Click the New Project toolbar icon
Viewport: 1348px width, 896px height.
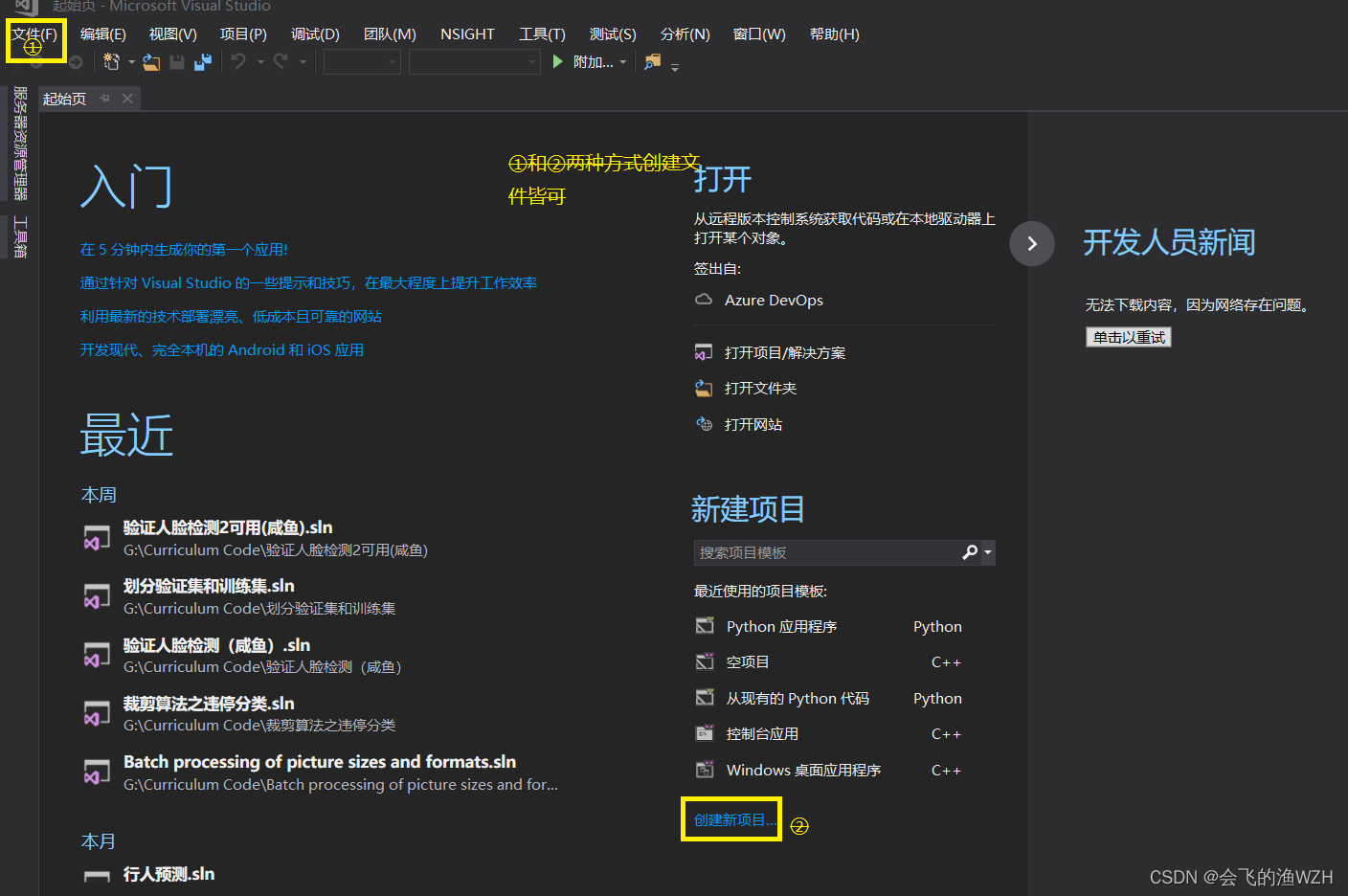click(111, 62)
